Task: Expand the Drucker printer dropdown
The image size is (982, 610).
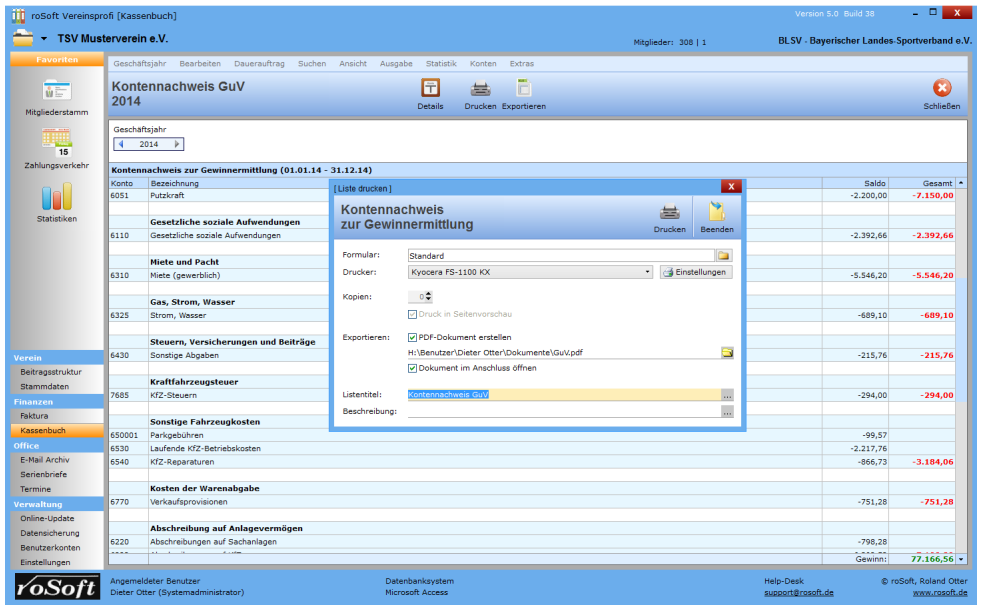Action: 647,272
